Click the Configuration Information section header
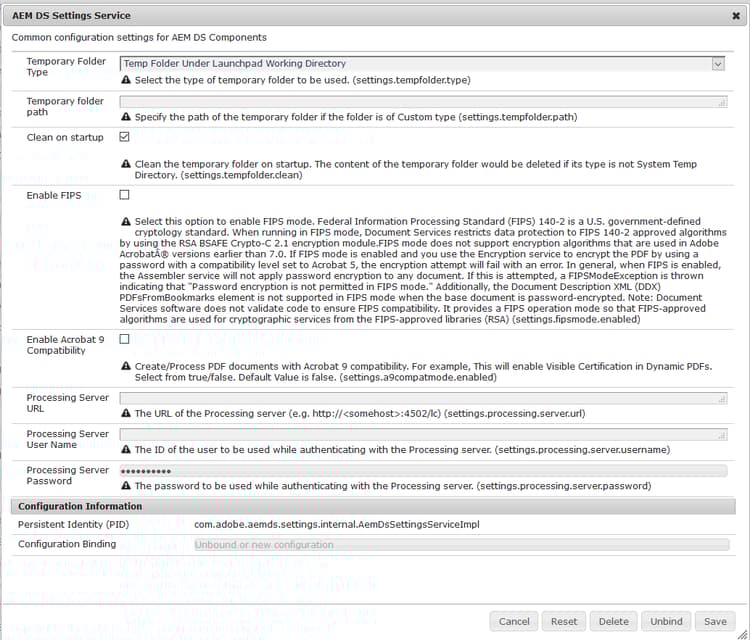The width and height of the screenshot is (750, 640). 373,506
